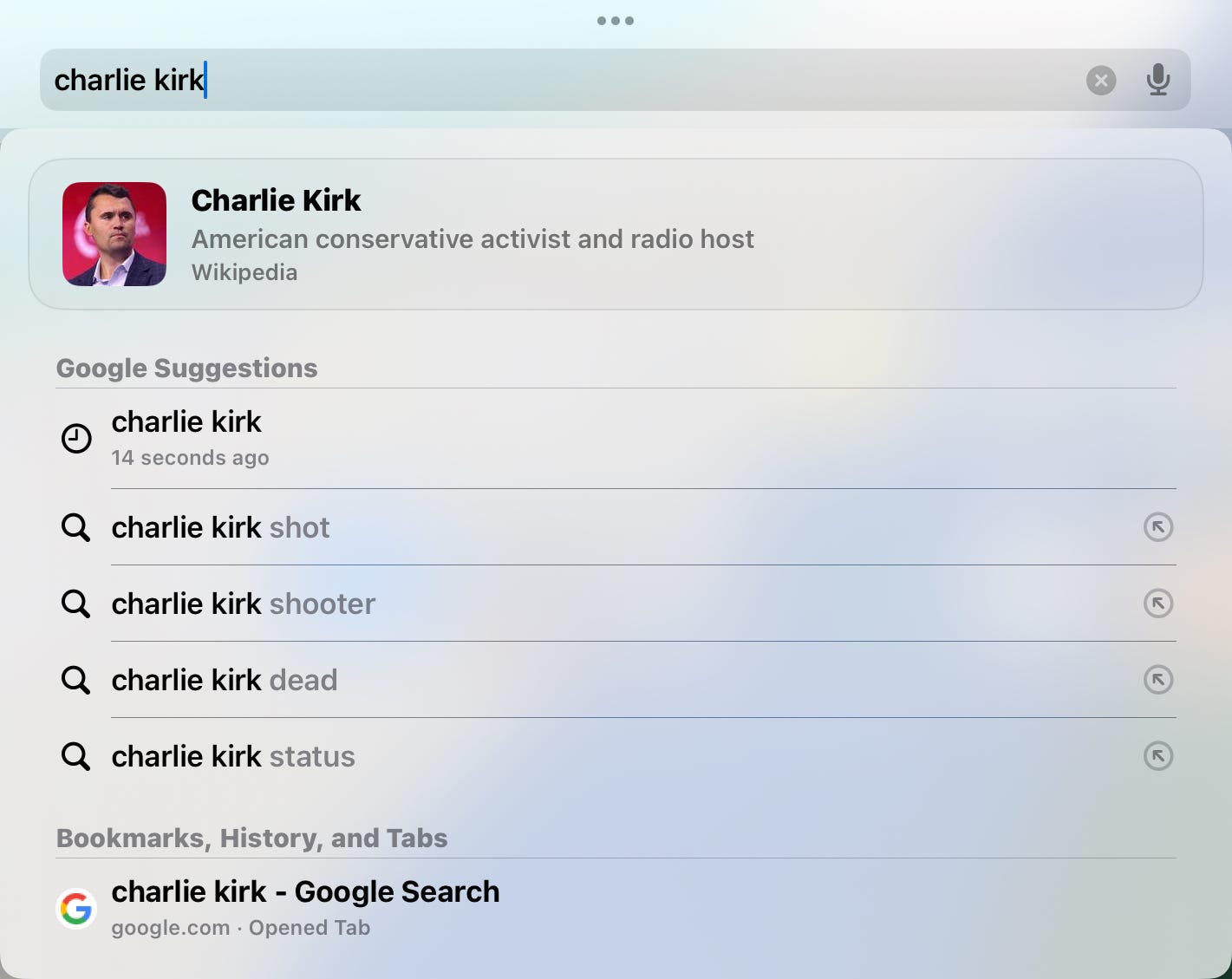1232x979 pixels.
Task: Fill search with 'charlie kirk shot' arrow
Action: [x=1158, y=527]
